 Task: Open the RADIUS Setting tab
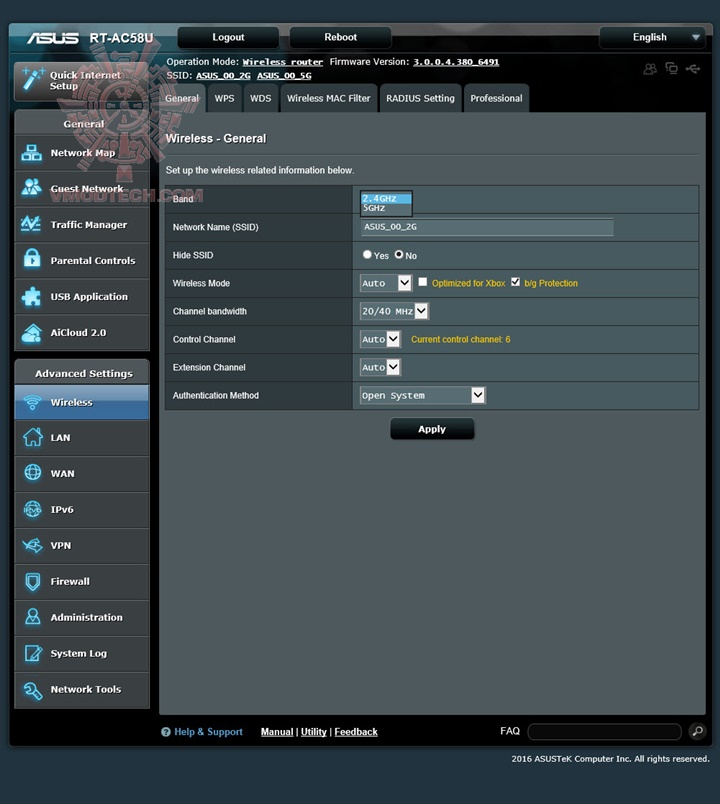click(x=420, y=98)
